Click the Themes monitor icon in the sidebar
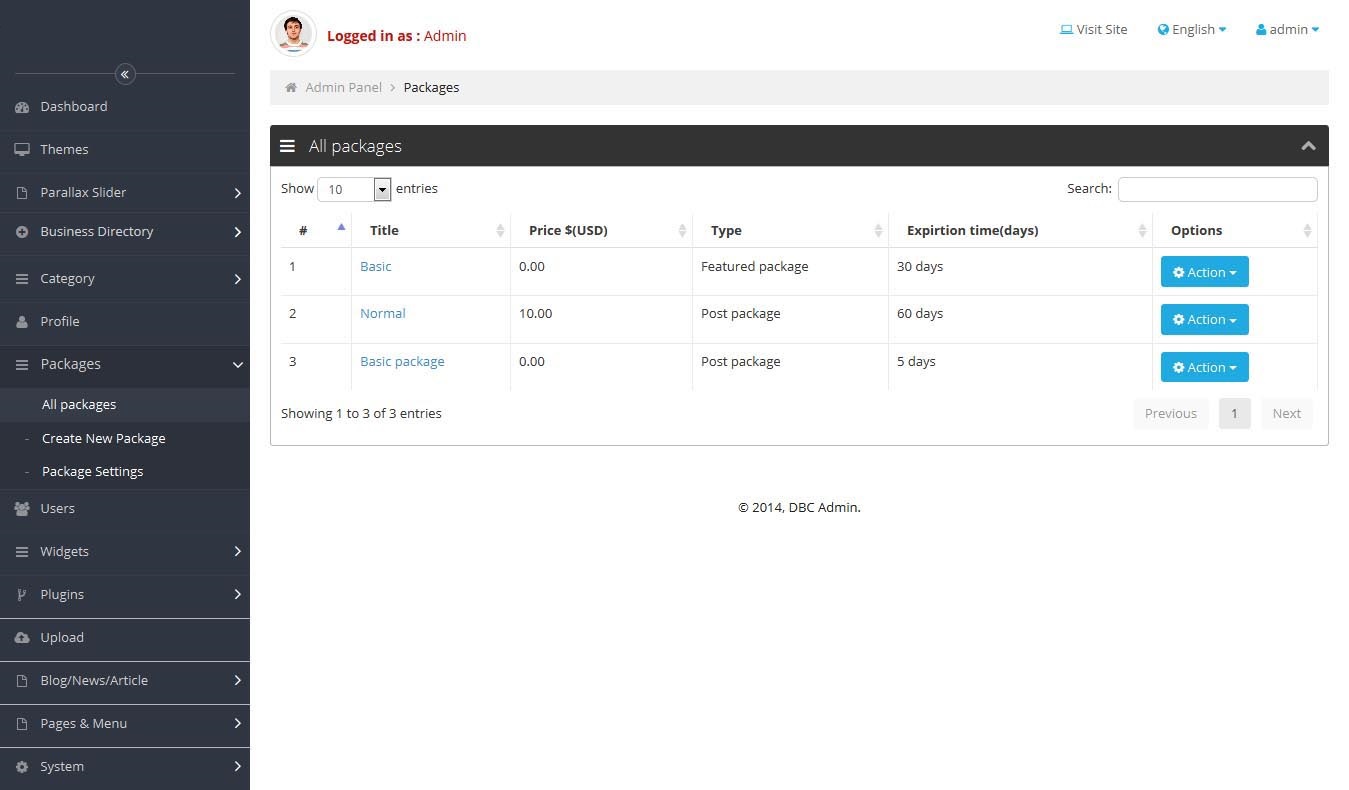 point(22,150)
